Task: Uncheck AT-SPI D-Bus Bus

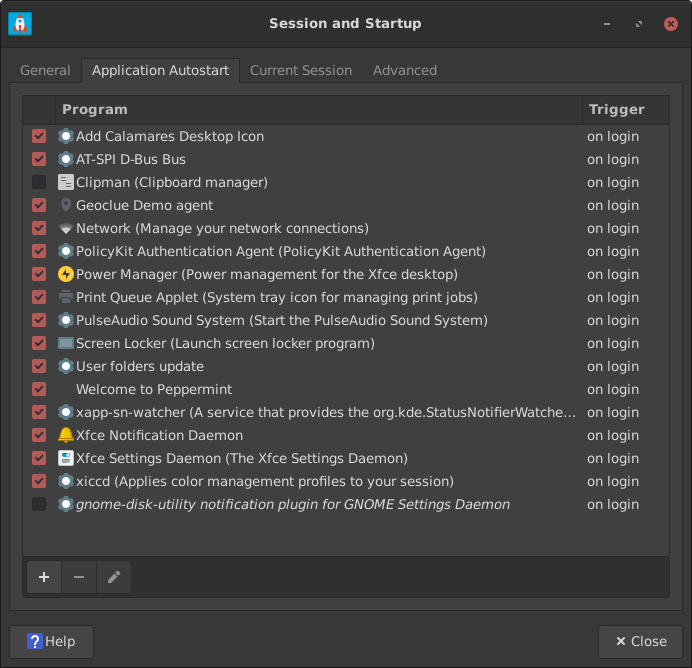Action: coord(39,159)
